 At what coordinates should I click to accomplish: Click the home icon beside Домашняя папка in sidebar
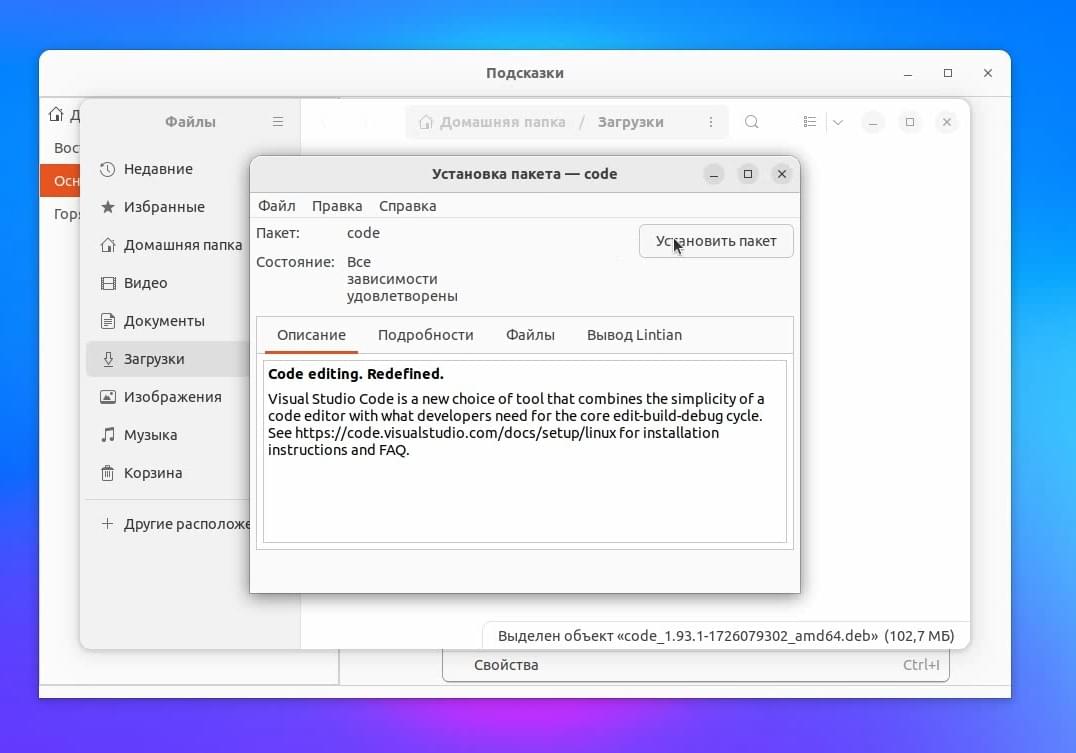click(x=107, y=245)
